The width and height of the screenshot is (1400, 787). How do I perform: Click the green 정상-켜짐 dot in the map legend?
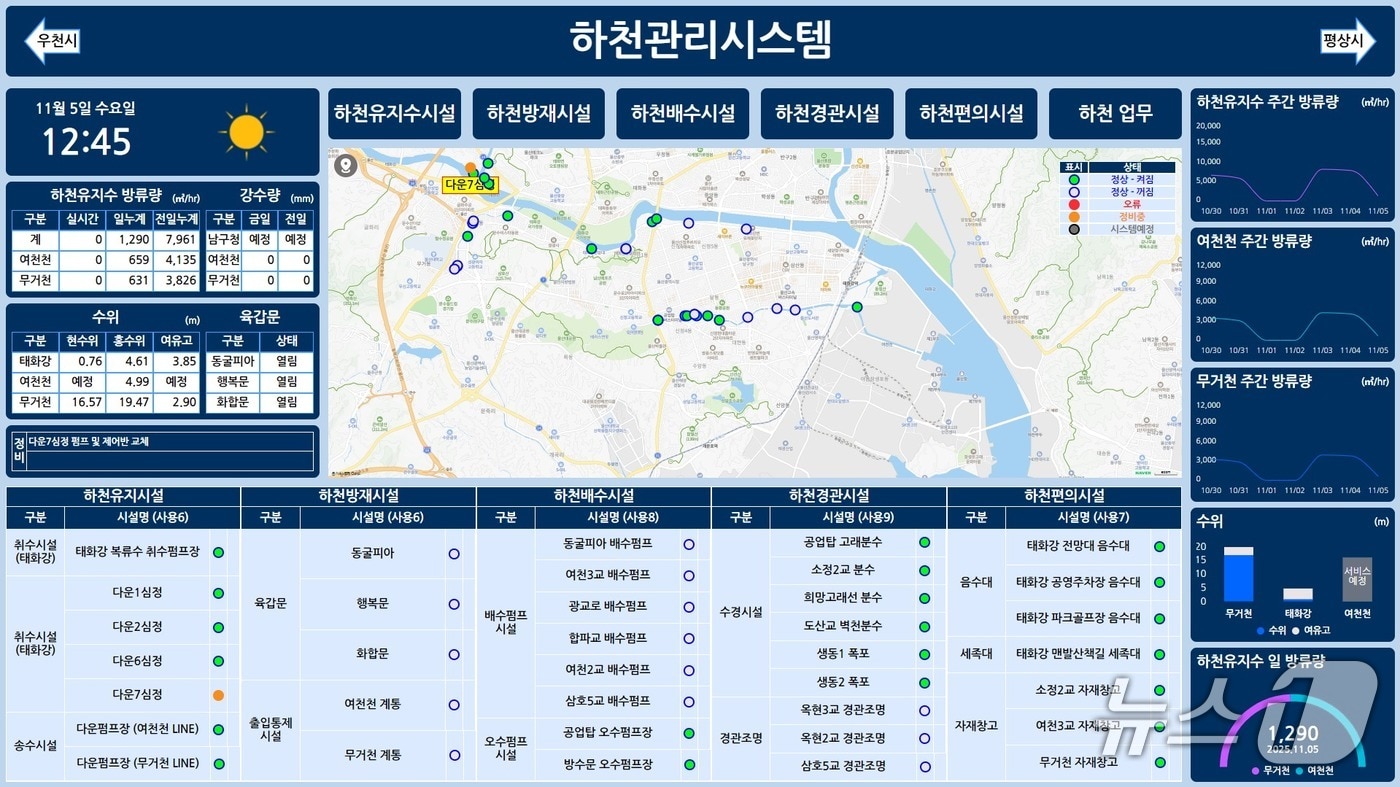[1074, 180]
